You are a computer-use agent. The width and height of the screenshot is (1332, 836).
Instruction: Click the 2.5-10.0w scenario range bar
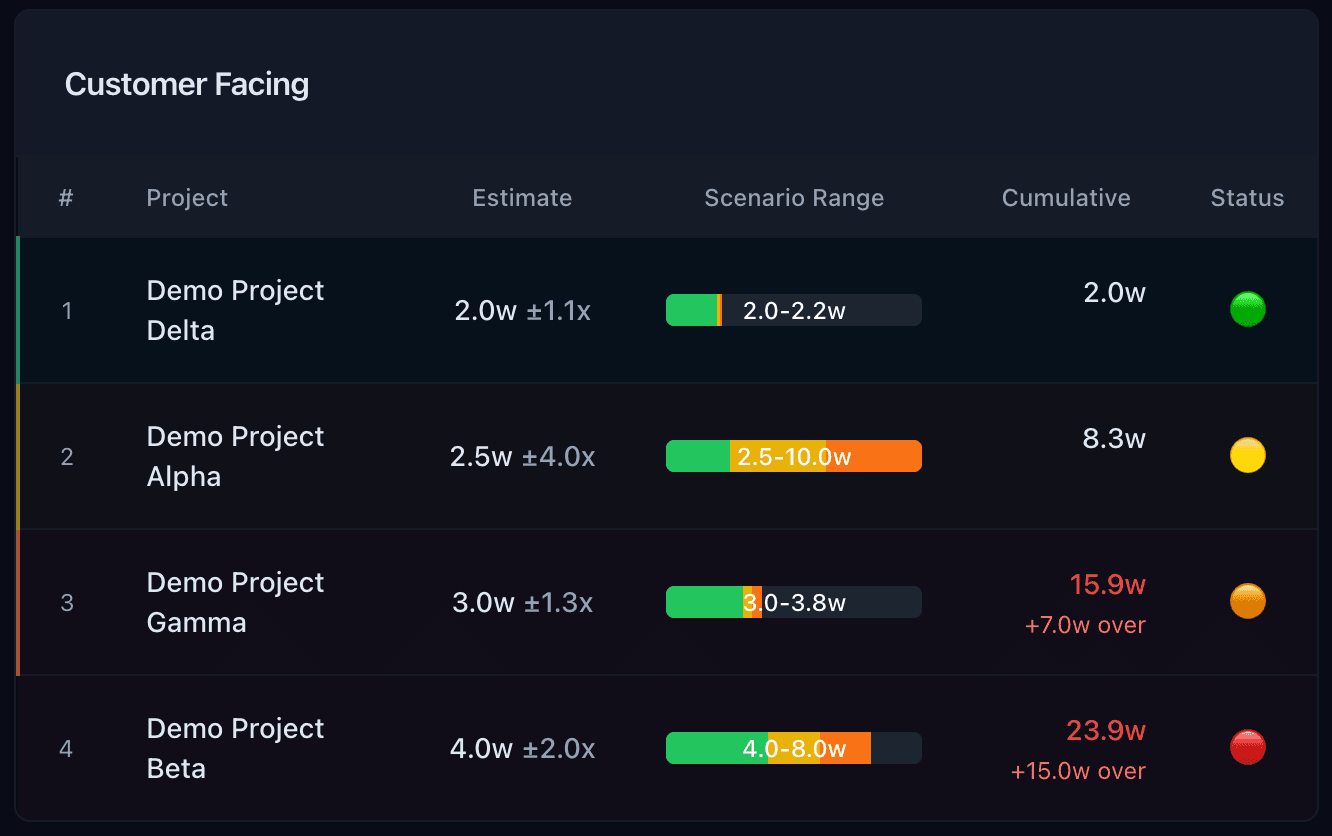click(x=793, y=455)
